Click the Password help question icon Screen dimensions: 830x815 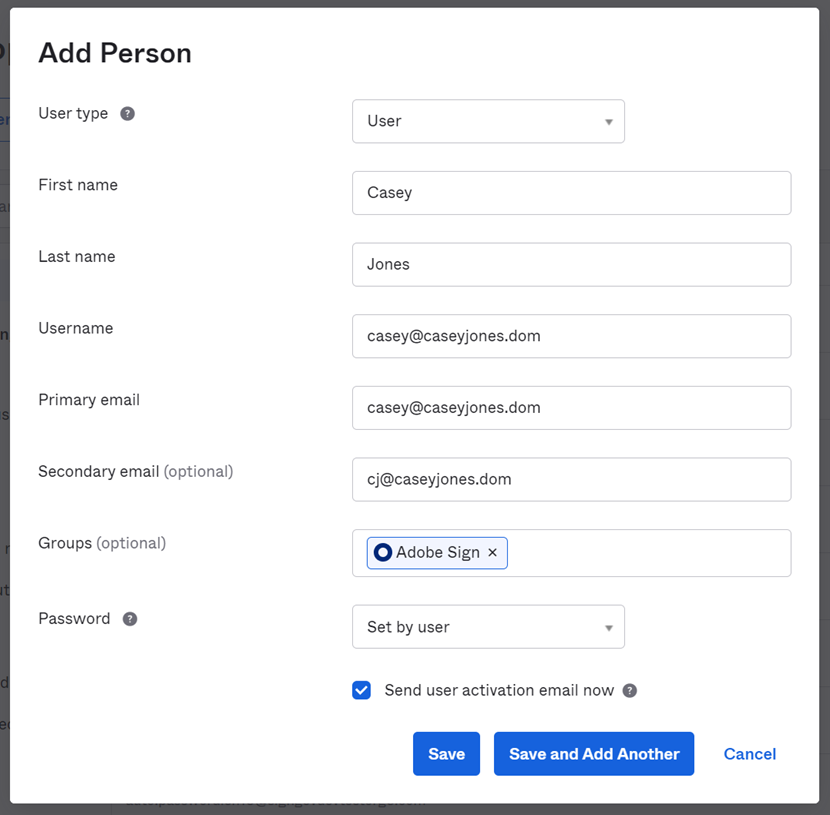130,619
